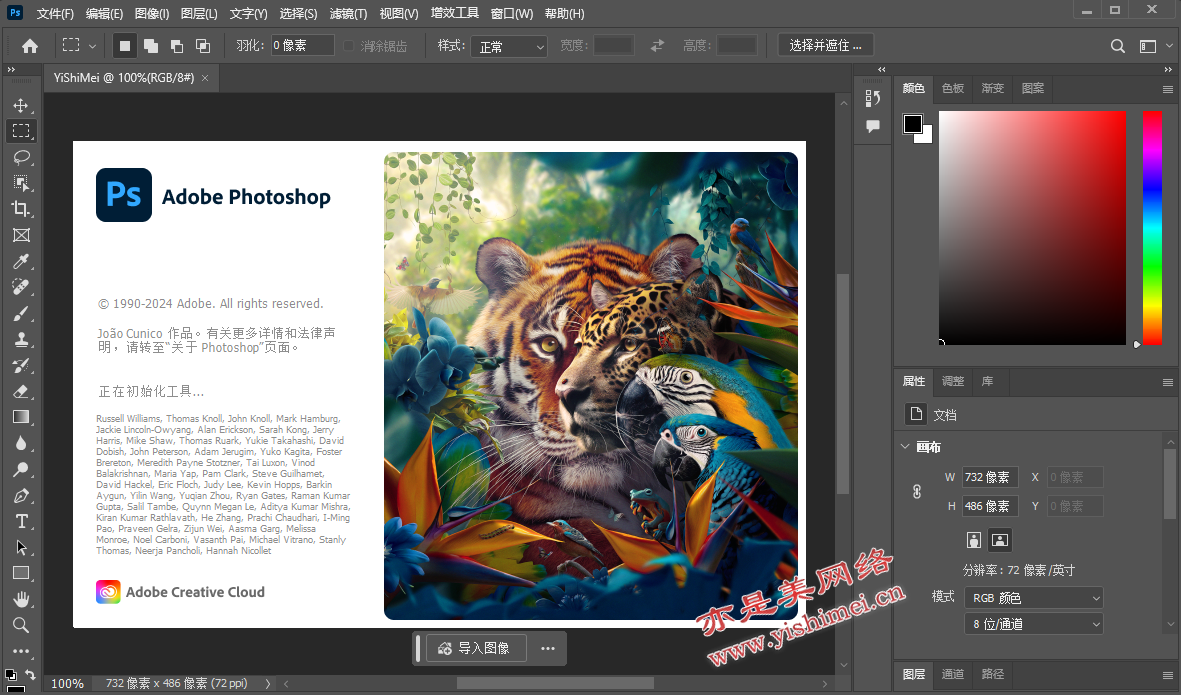The width and height of the screenshot is (1181, 695).
Task: Open the Comments panel icon
Action: pyautogui.click(x=873, y=127)
